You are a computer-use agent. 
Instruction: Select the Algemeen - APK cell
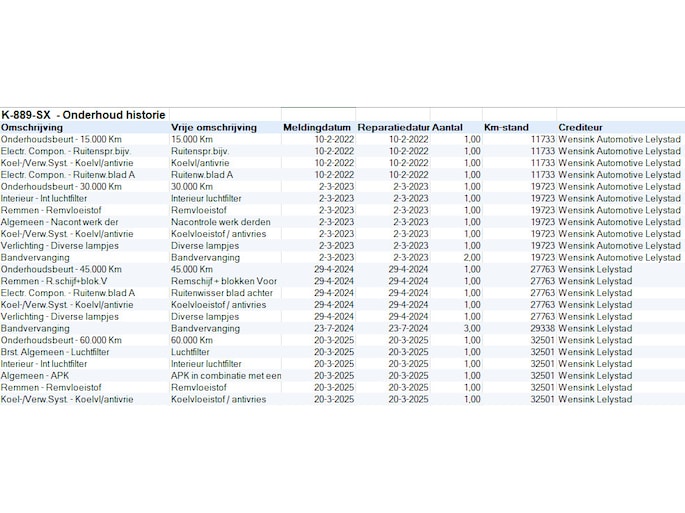click(35, 376)
